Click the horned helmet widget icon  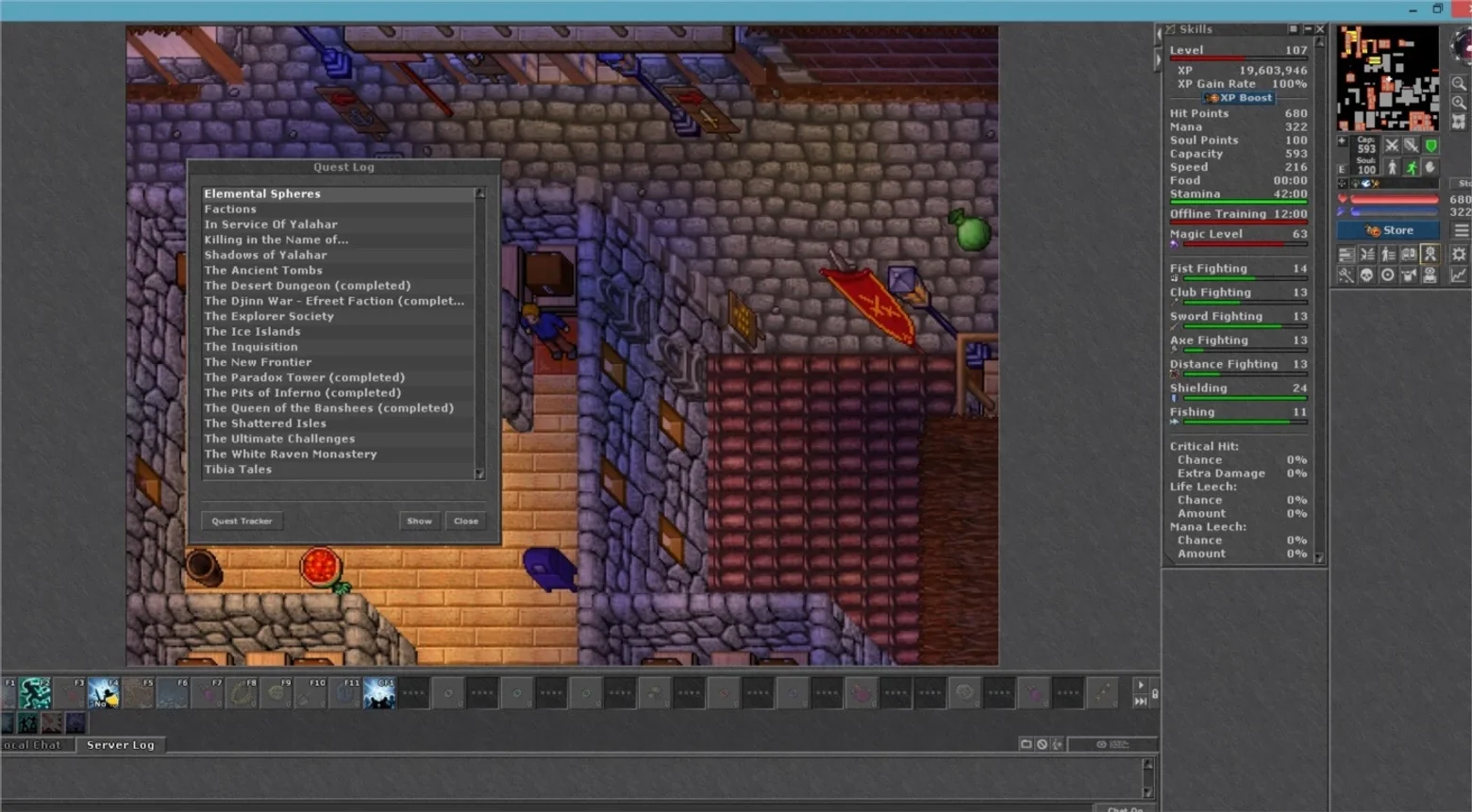click(x=1409, y=275)
